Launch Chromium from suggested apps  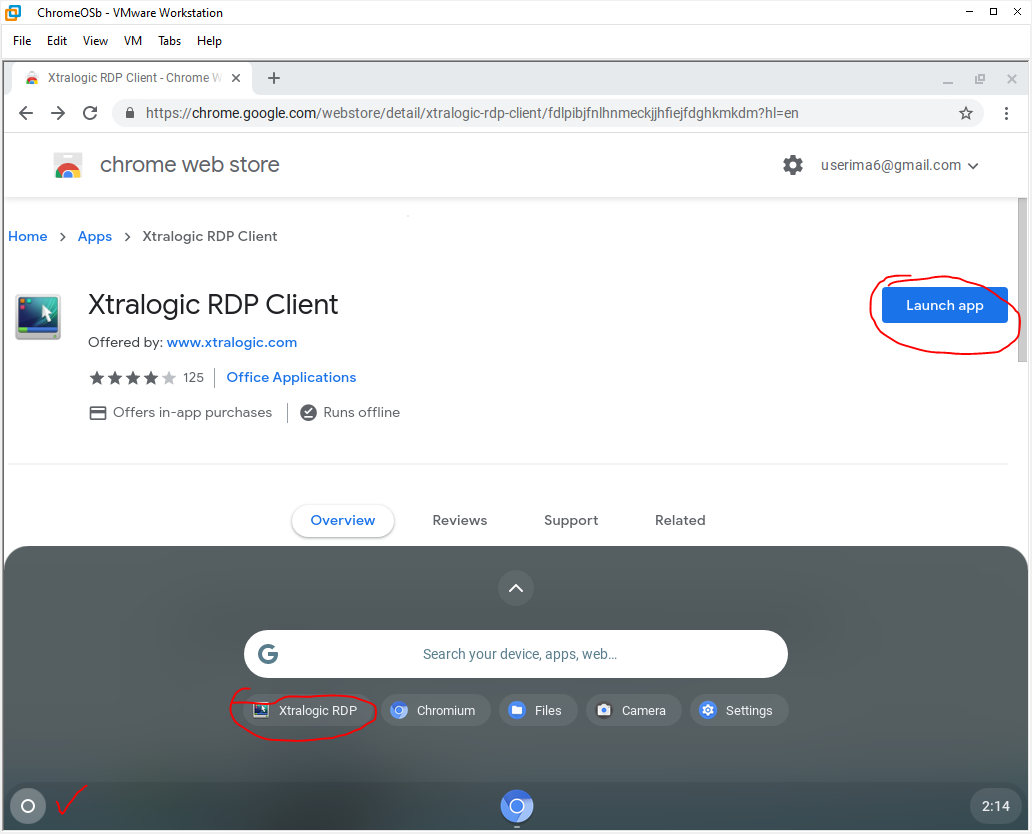(436, 710)
